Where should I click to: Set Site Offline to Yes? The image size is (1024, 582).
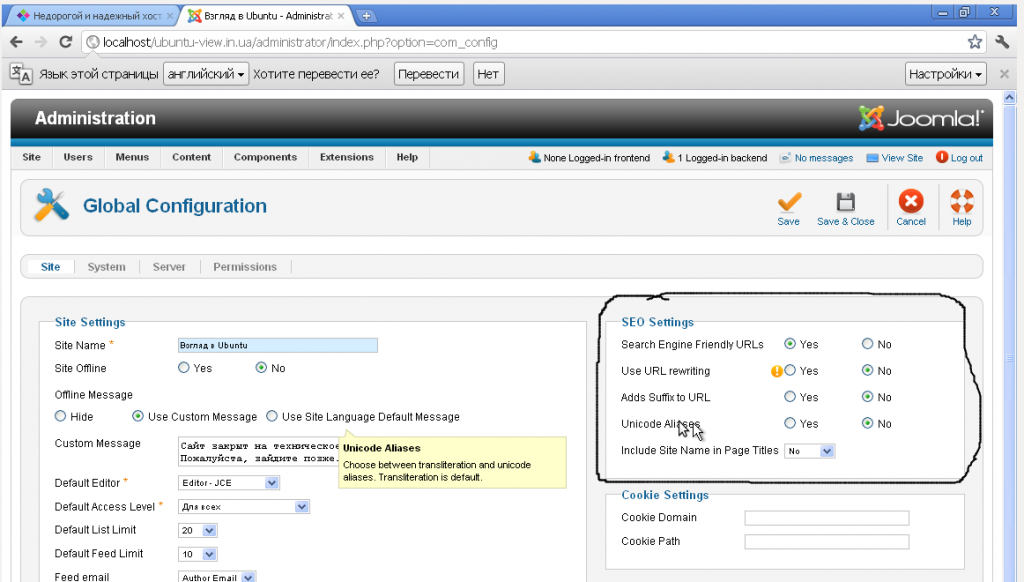tap(184, 368)
